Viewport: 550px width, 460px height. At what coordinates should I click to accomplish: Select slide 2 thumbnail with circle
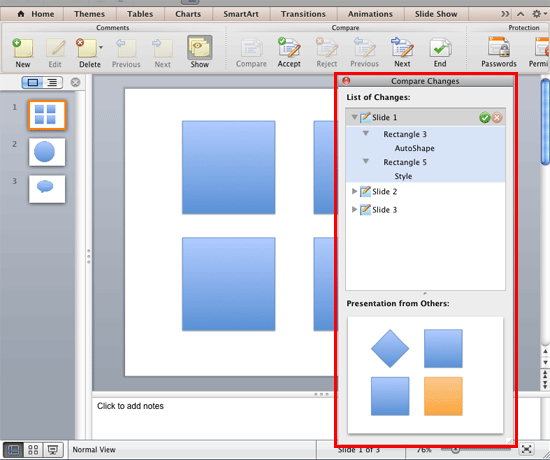pos(47,152)
